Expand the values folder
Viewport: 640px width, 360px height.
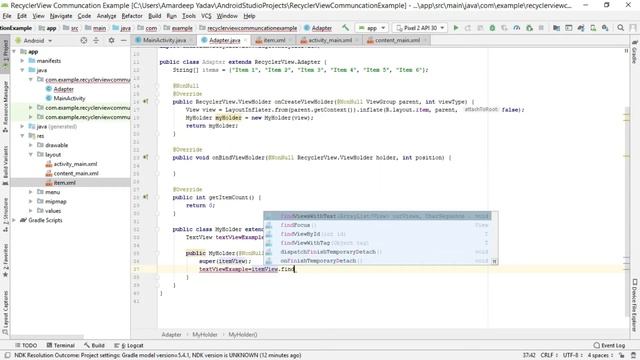(x=31, y=211)
